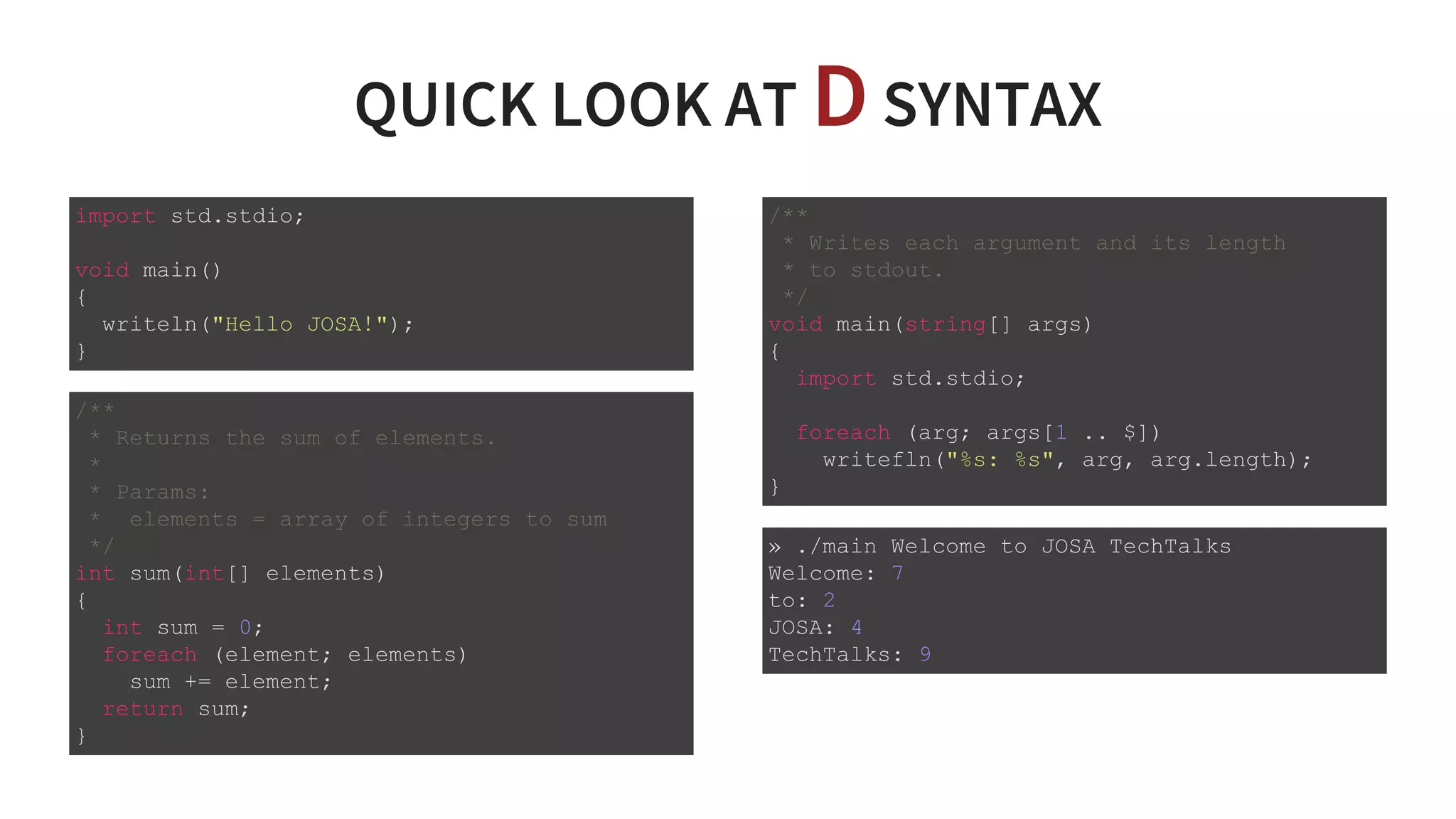This screenshot has height=819, width=1456.
Task: Click the "TechTalks: 9" output line
Action: point(849,654)
